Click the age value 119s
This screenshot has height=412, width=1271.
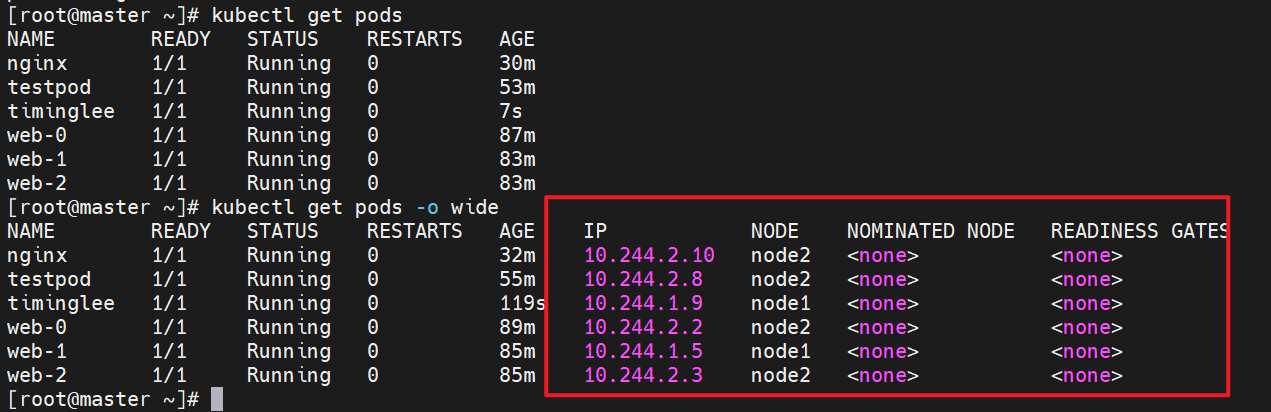[524, 304]
